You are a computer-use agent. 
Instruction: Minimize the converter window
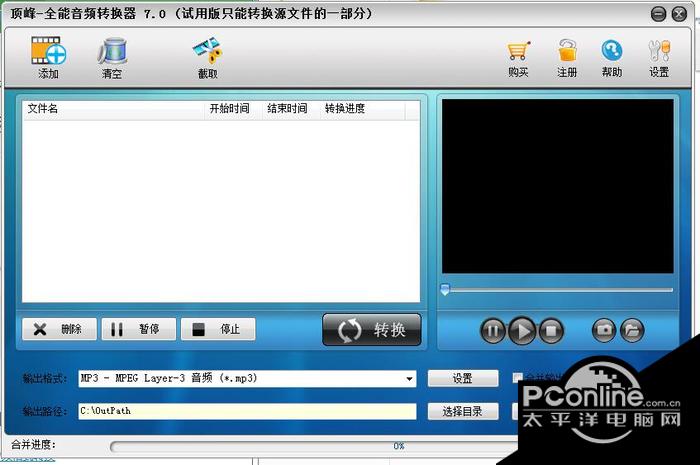pos(658,14)
